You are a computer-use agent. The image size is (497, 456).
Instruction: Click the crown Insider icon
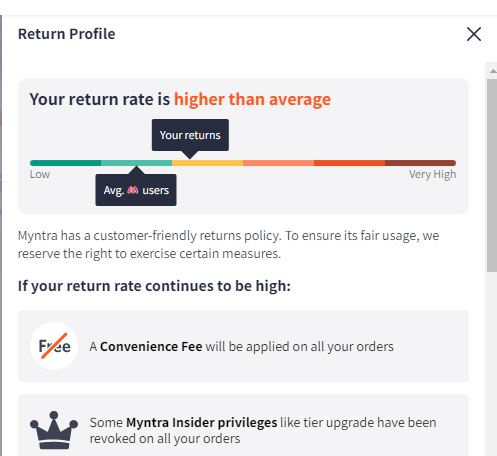54,430
